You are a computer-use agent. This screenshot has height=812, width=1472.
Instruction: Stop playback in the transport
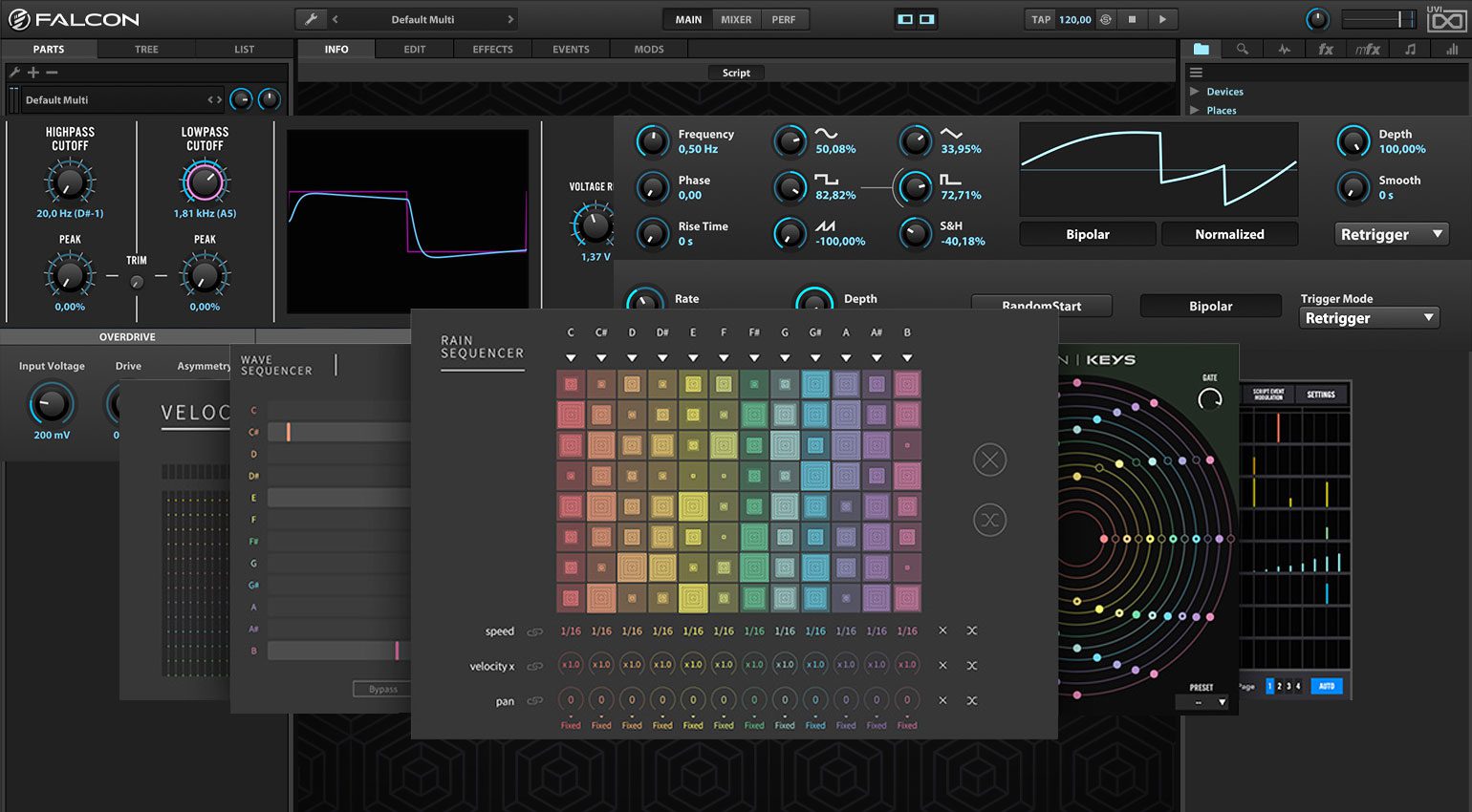1133,19
